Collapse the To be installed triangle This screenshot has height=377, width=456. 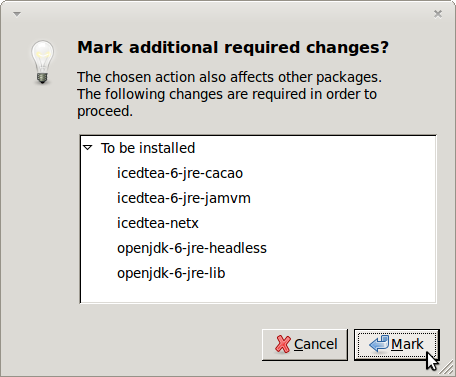(x=88, y=148)
